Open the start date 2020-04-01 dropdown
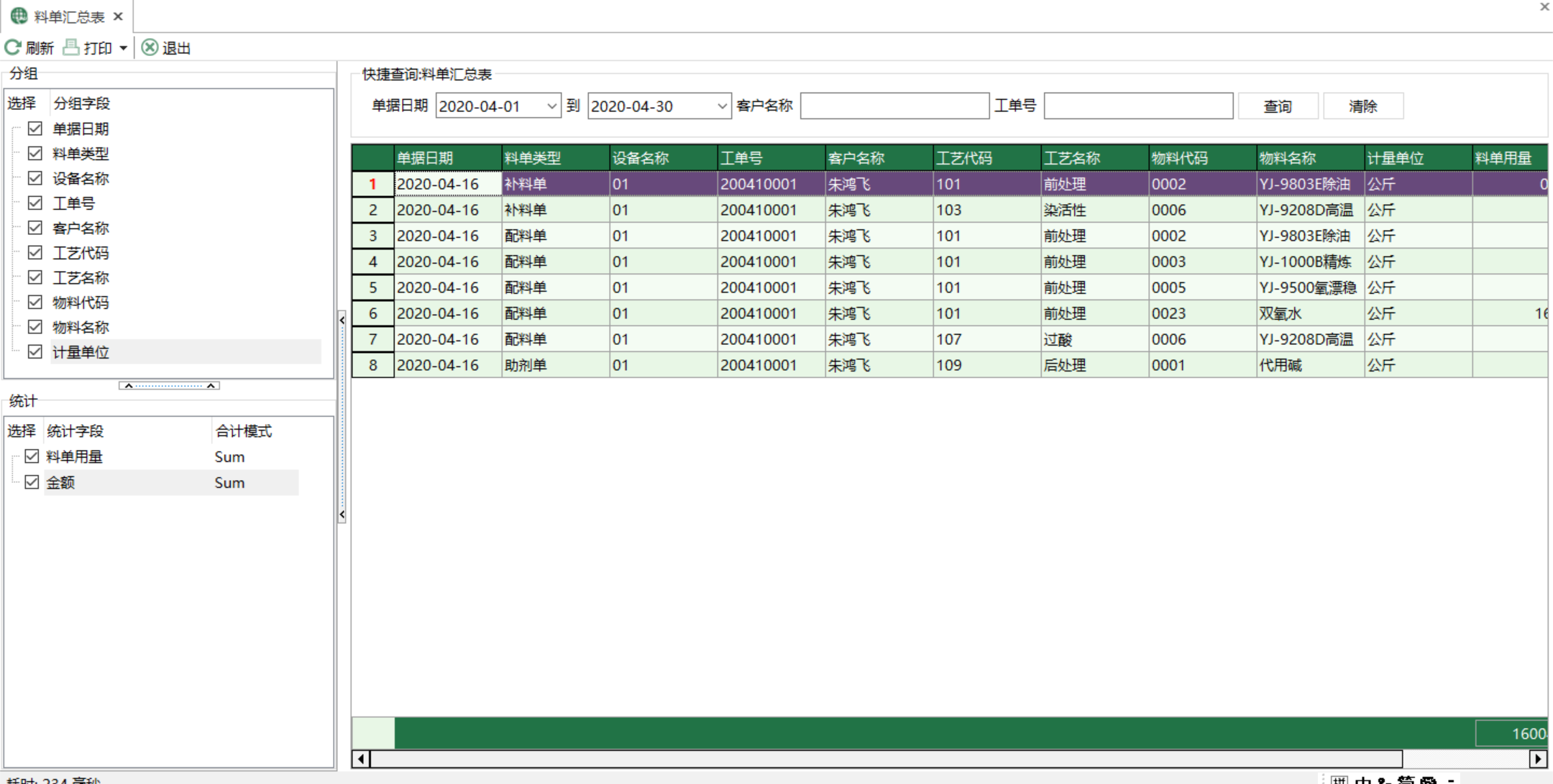 (551, 106)
